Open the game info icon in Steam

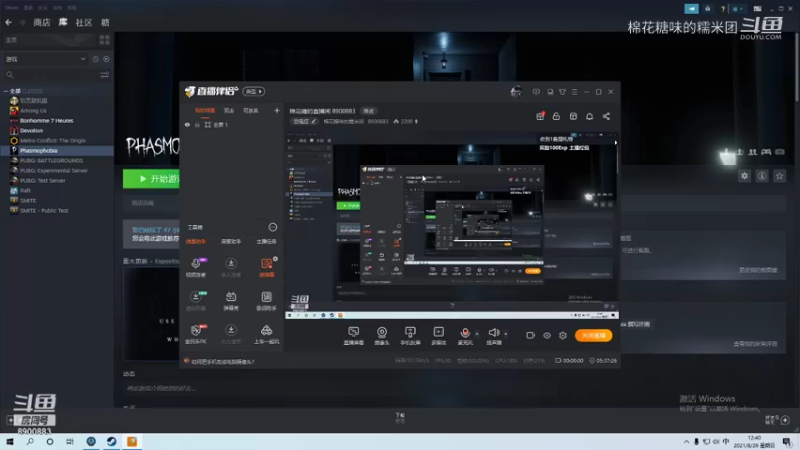click(x=762, y=176)
